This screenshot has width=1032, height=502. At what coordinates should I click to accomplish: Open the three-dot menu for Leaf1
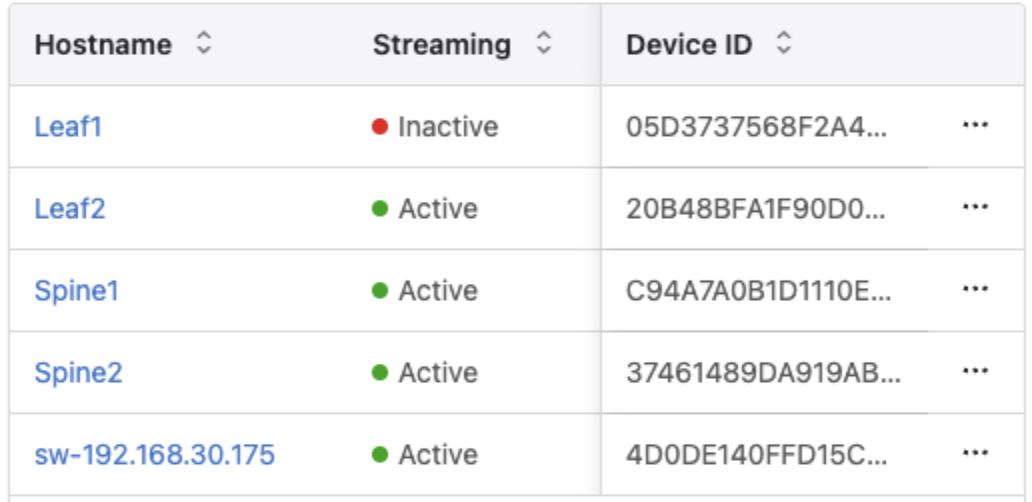pyautogui.click(x=974, y=126)
